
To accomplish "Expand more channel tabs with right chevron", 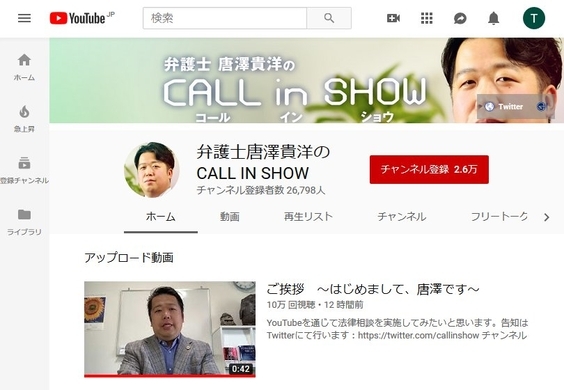I will click(x=547, y=217).
